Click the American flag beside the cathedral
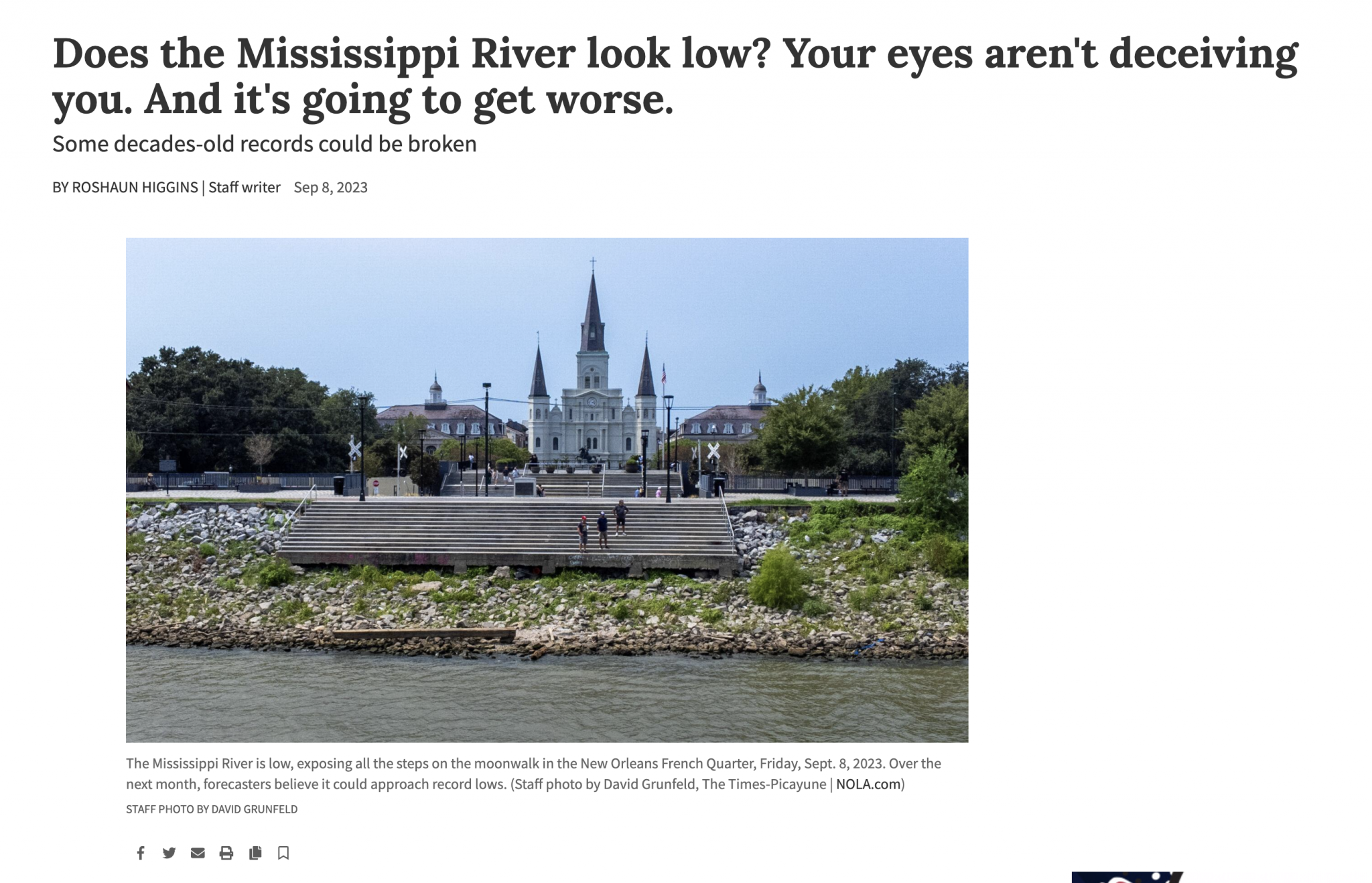1372x883 pixels. 664,374
